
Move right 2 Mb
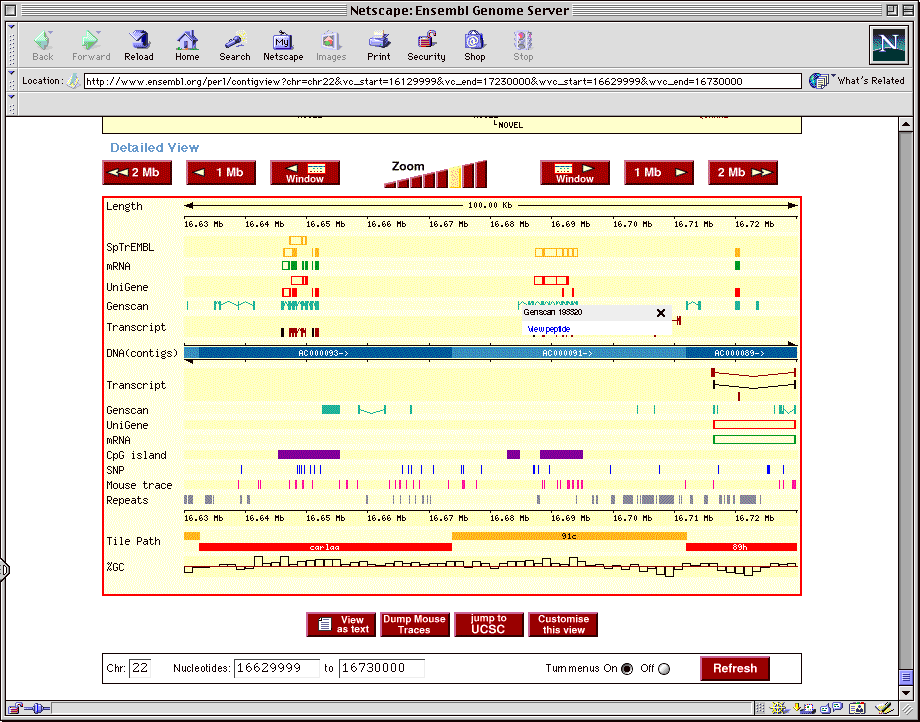pyautogui.click(x=743, y=172)
